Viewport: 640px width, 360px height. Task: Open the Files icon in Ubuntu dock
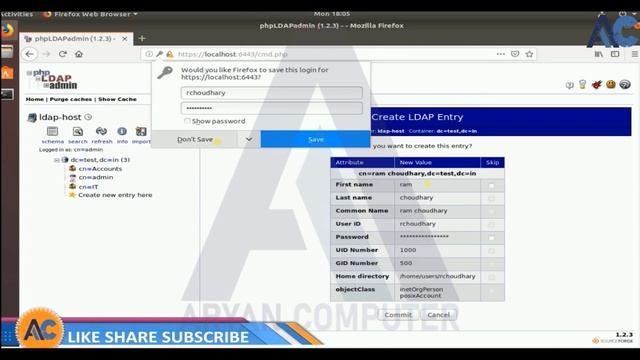7,52
